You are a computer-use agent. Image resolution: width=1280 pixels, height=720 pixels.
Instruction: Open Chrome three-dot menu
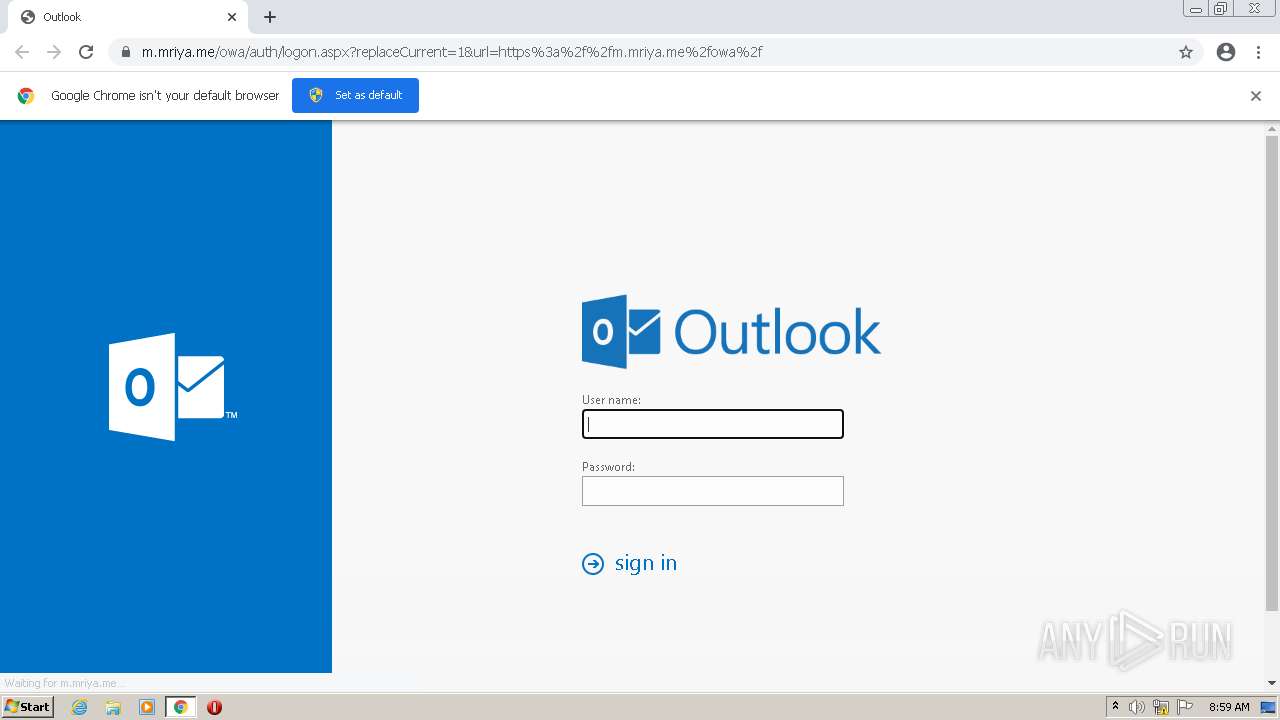point(1258,52)
